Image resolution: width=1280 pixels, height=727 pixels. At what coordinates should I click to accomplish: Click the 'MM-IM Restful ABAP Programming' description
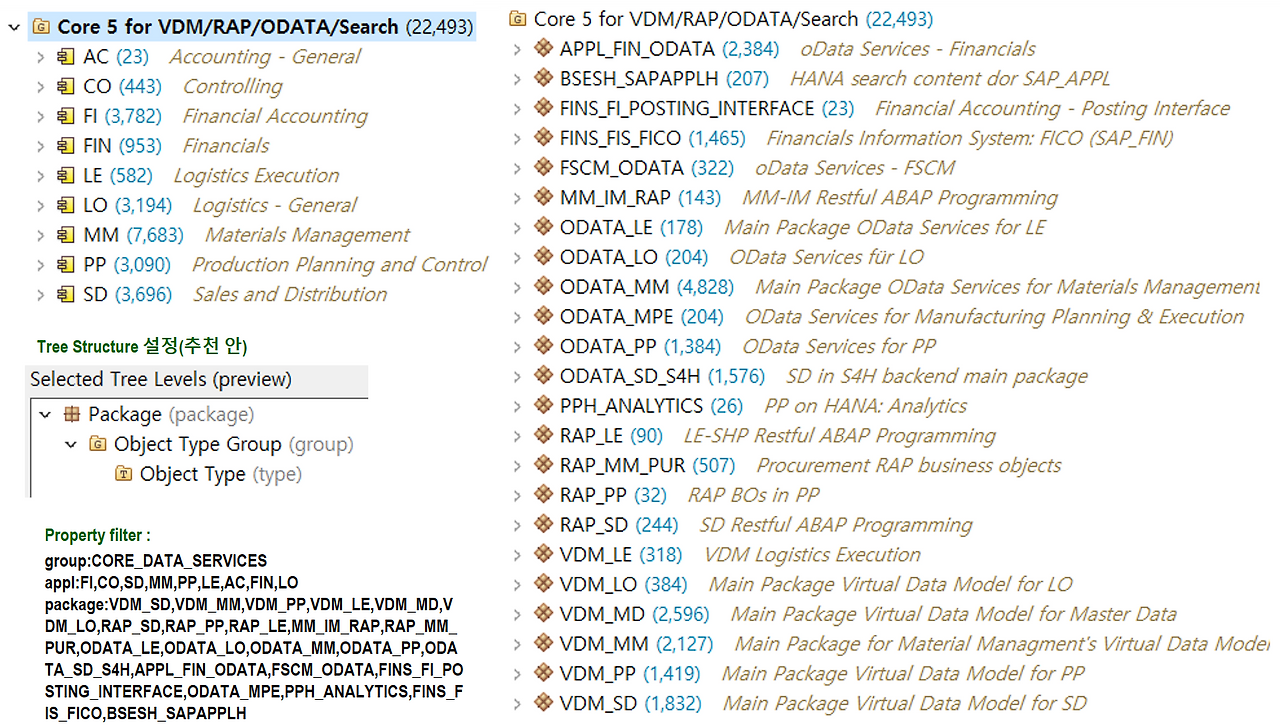(900, 197)
